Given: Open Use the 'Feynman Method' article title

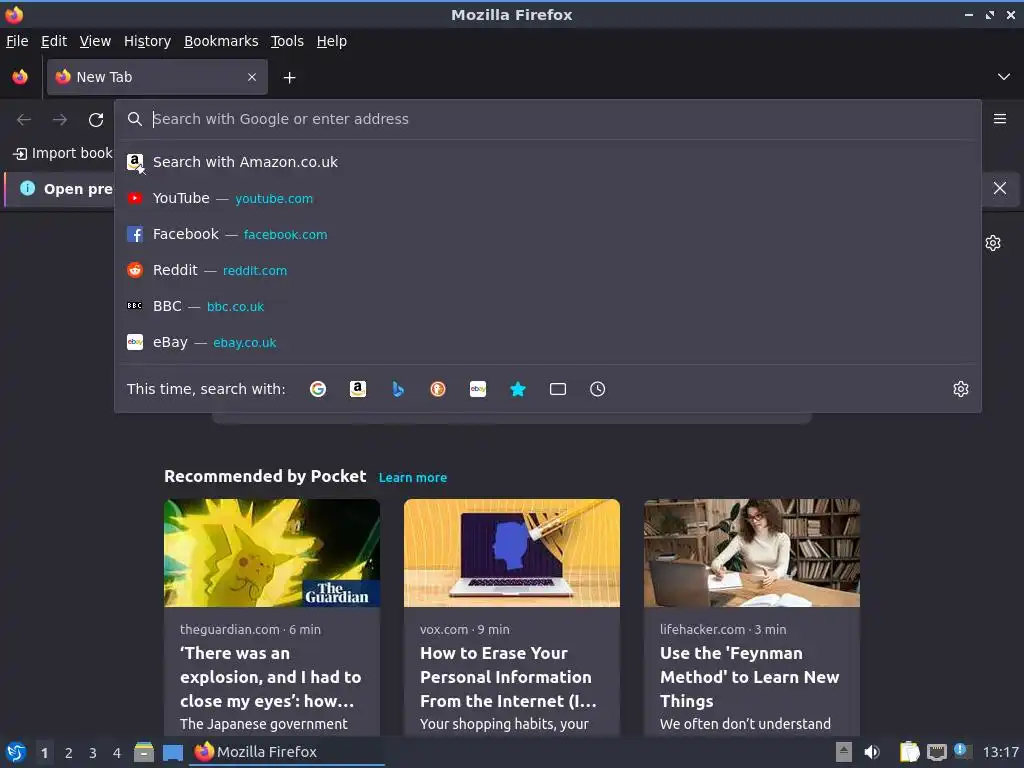Looking at the screenshot, I should (750, 677).
